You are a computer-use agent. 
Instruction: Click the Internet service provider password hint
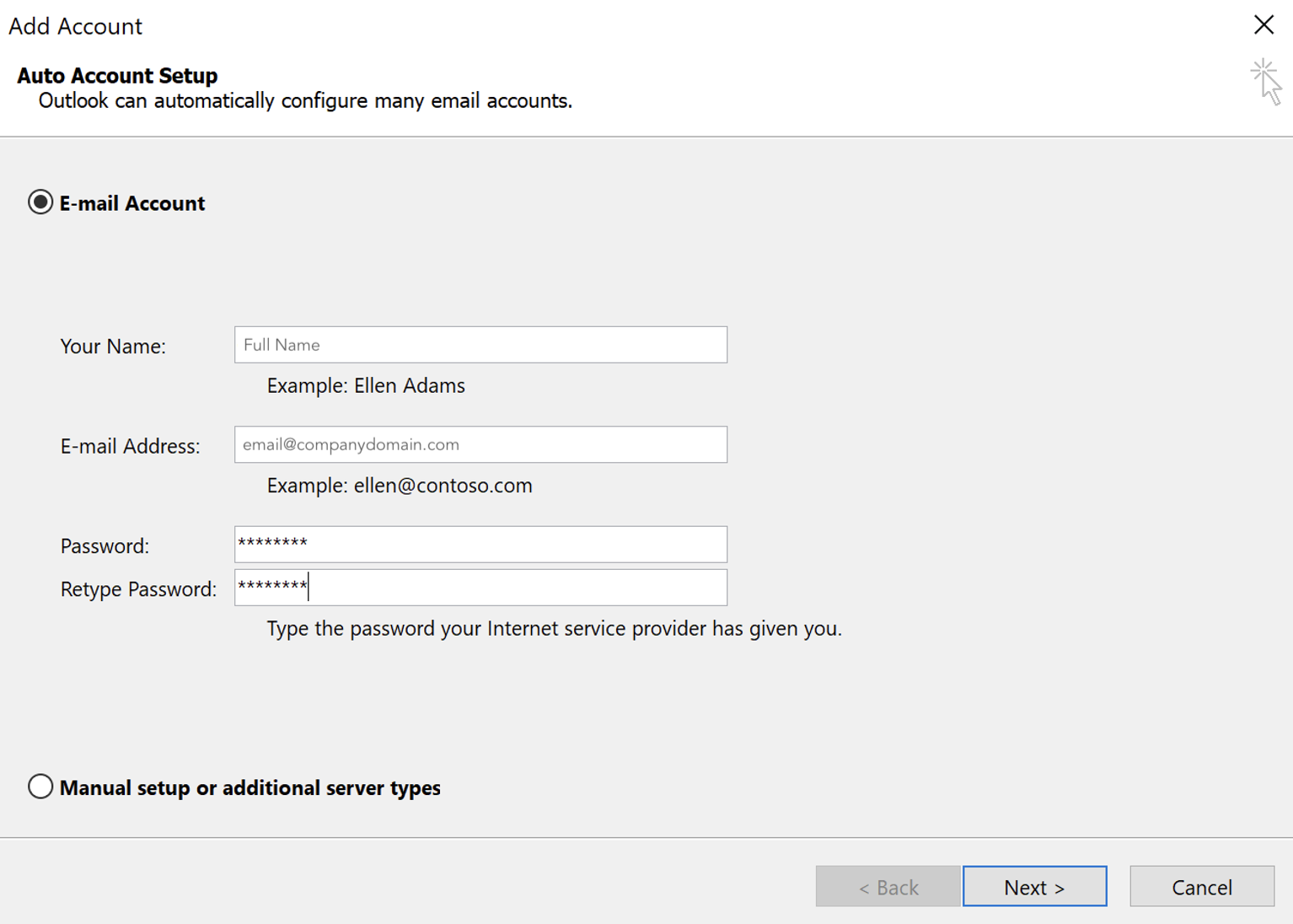click(x=554, y=629)
